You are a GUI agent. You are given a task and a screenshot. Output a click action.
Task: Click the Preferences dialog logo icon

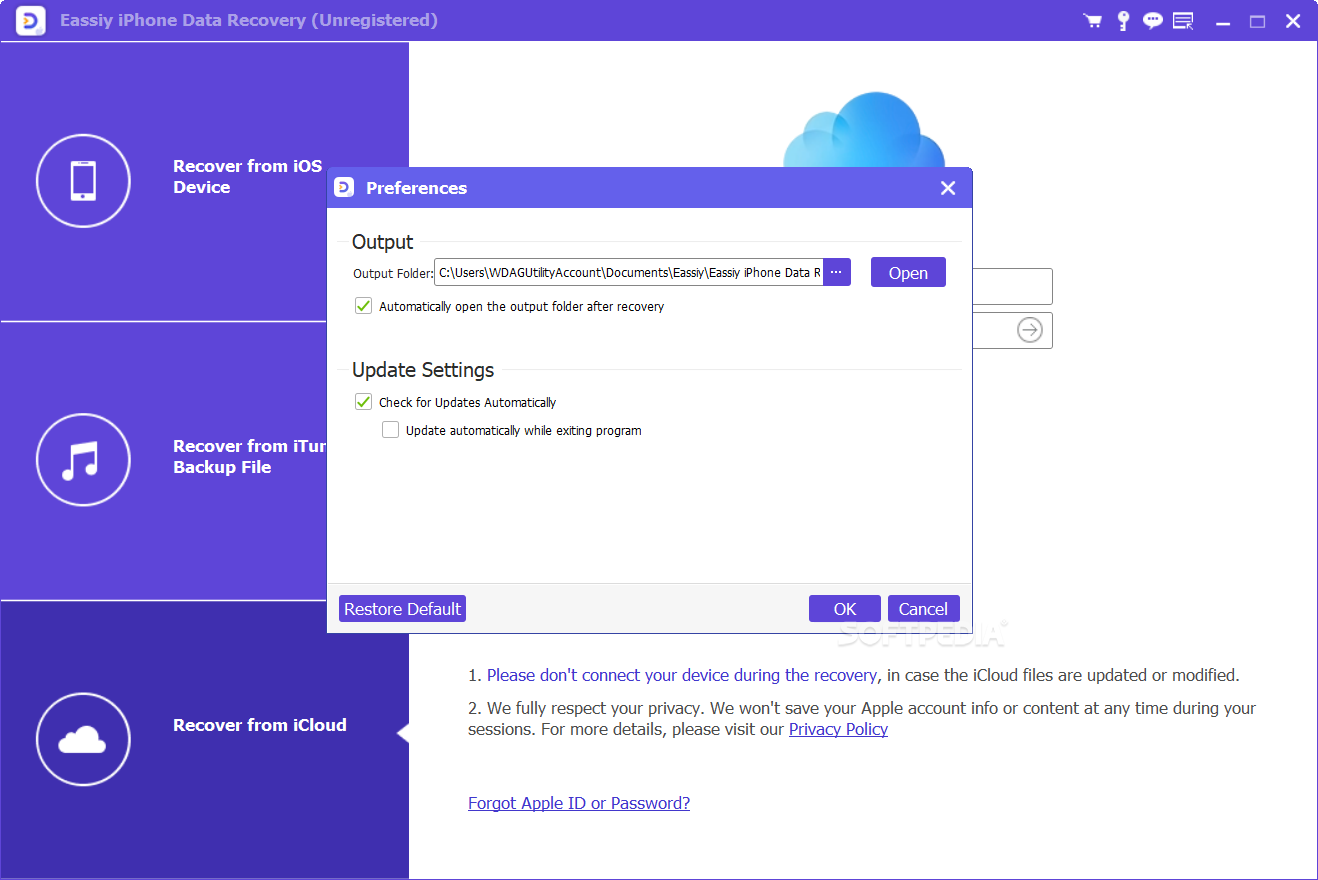pyautogui.click(x=344, y=187)
